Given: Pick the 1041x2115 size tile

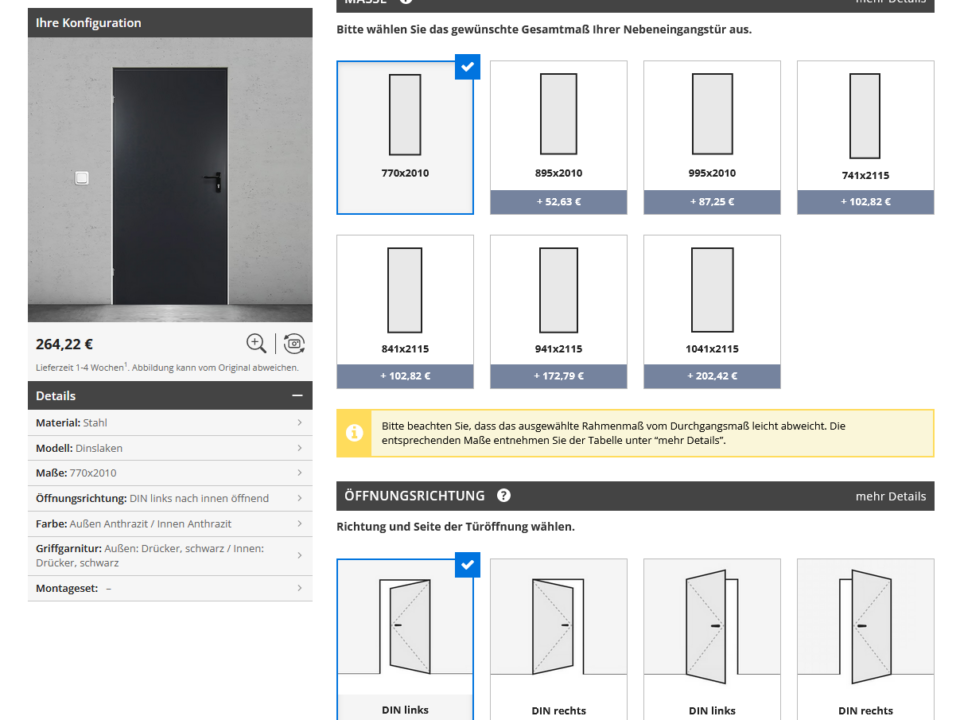Looking at the screenshot, I should tap(711, 311).
